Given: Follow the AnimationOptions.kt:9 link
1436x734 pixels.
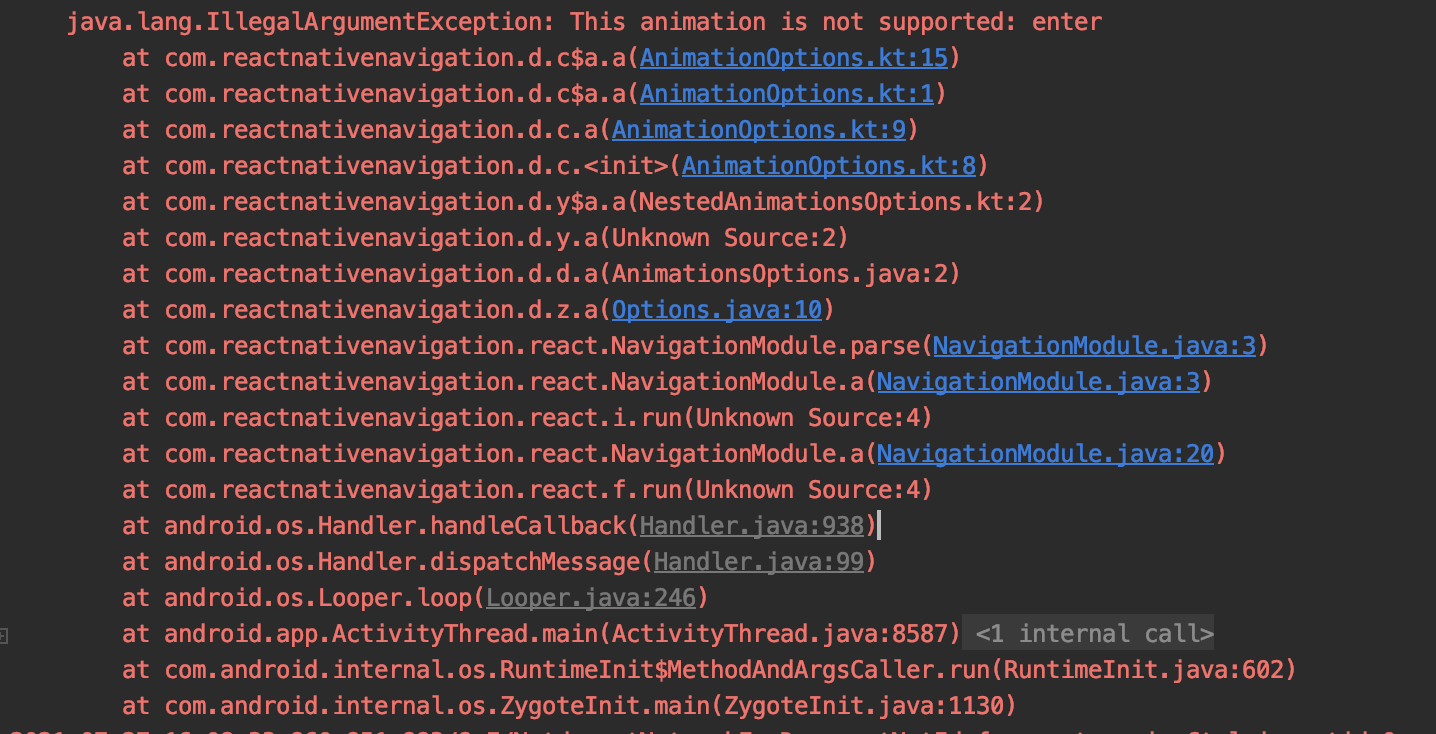Looking at the screenshot, I should tap(758, 130).
